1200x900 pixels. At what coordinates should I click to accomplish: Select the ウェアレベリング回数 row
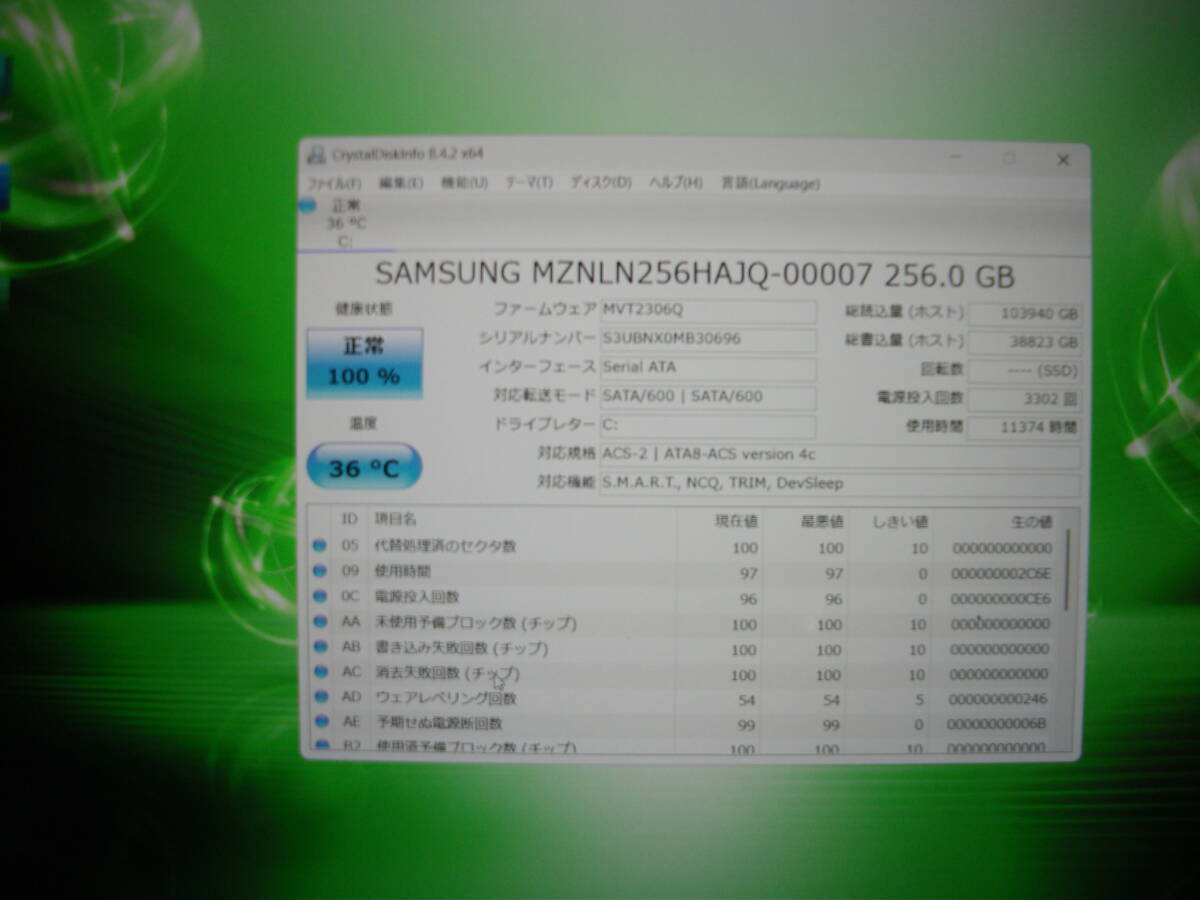tap(684, 698)
